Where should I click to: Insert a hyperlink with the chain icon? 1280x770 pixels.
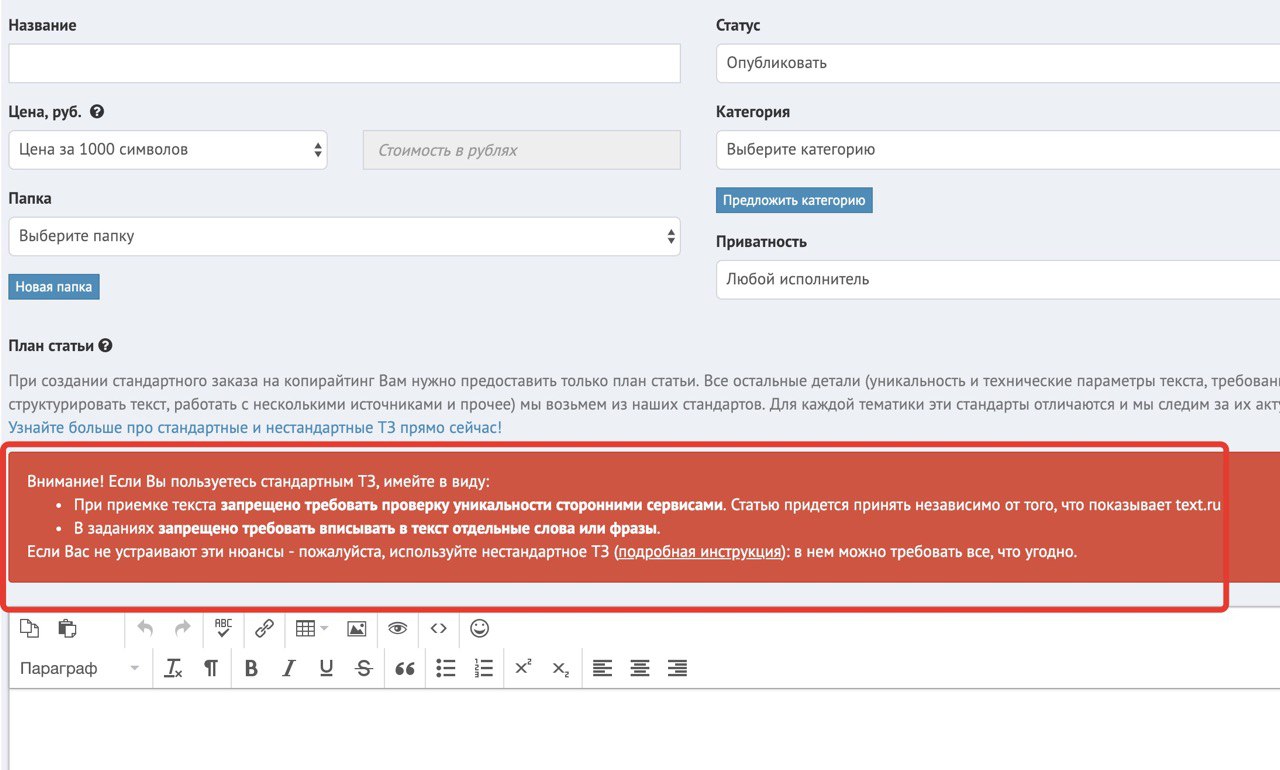pos(264,628)
